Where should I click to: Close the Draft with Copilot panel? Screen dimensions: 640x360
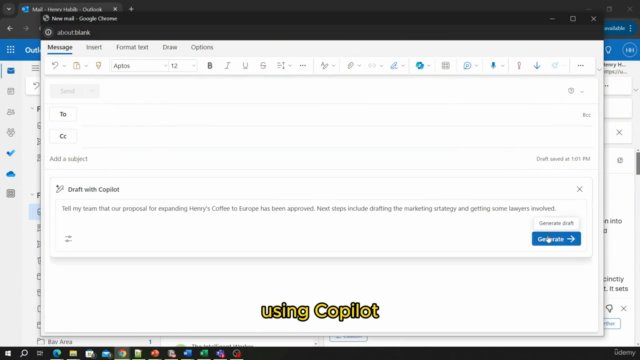click(580, 189)
